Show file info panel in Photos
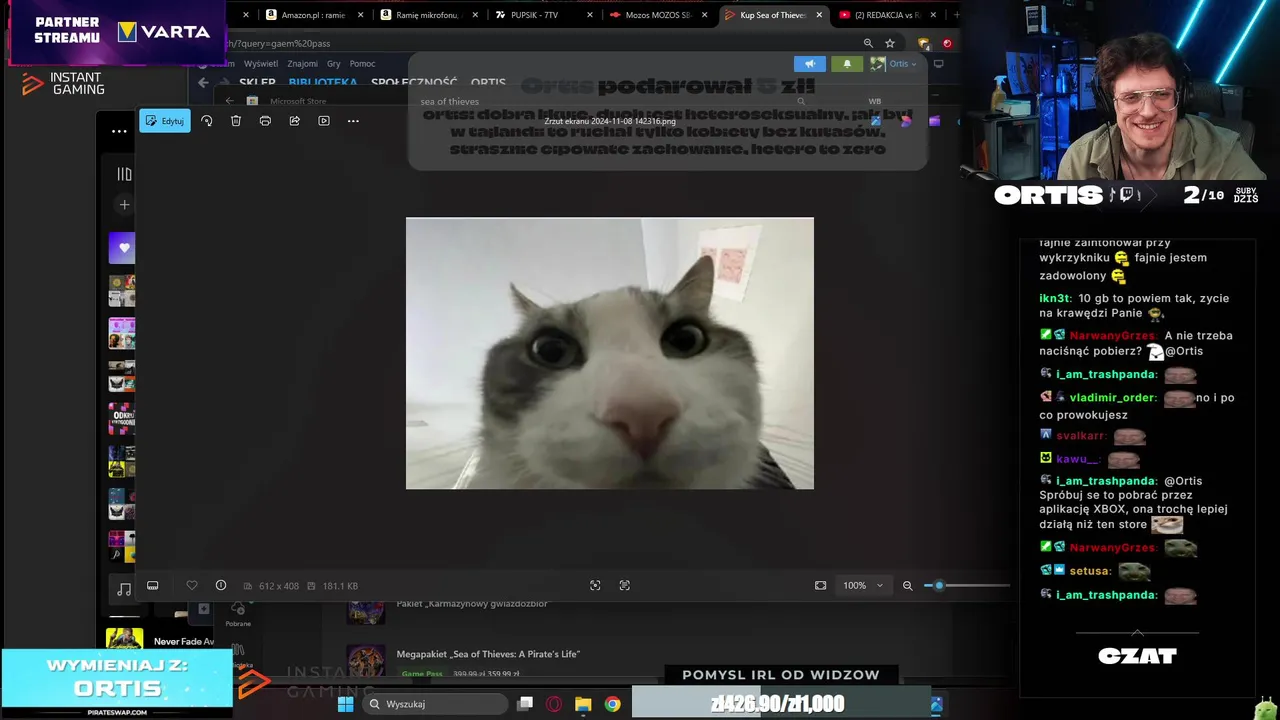Viewport: 1280px width, 720px height. [x=221, y=585]
